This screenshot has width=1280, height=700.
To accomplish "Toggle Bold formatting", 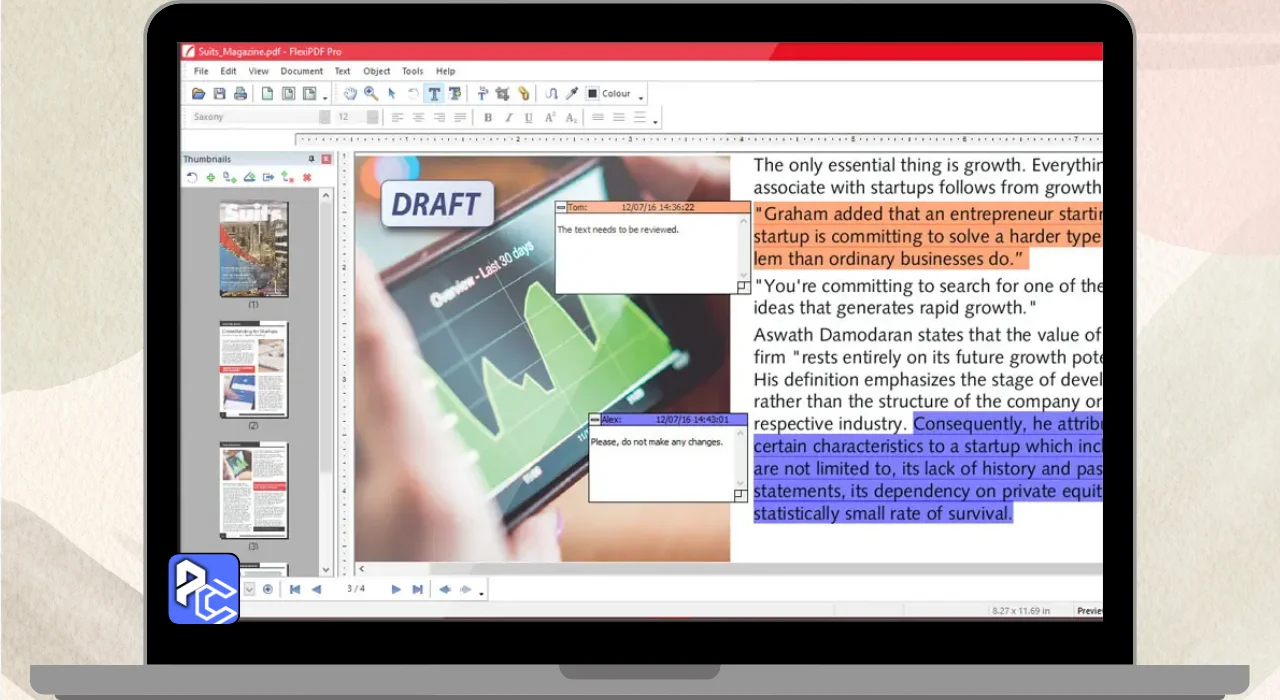I will pos(488,117).
